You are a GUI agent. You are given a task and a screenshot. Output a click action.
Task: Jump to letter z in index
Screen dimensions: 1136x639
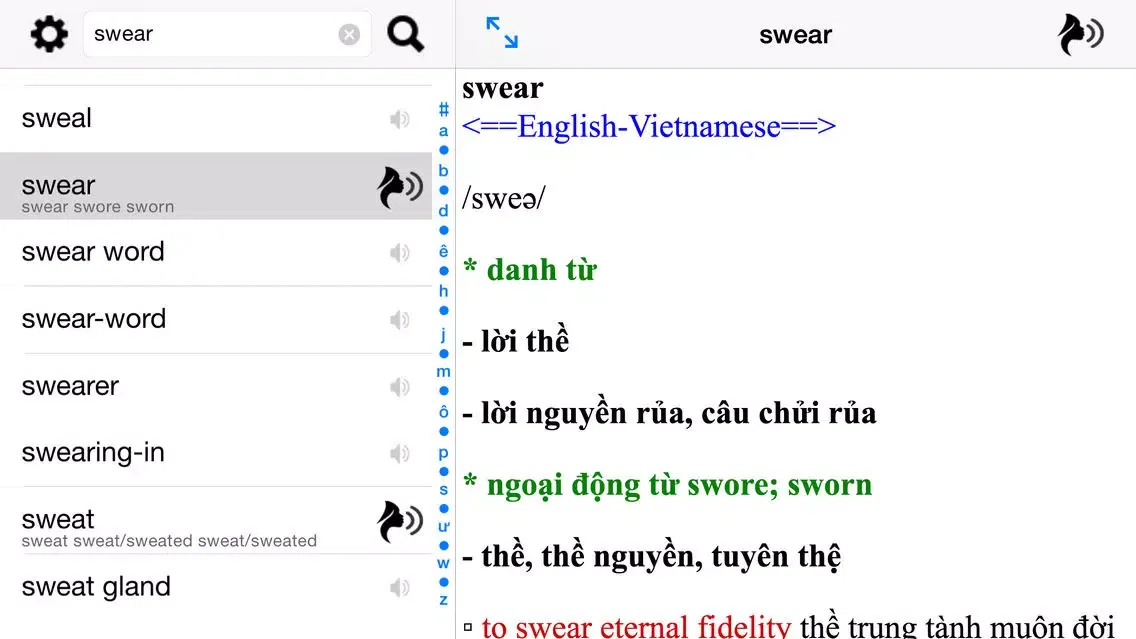coord(443,600)
